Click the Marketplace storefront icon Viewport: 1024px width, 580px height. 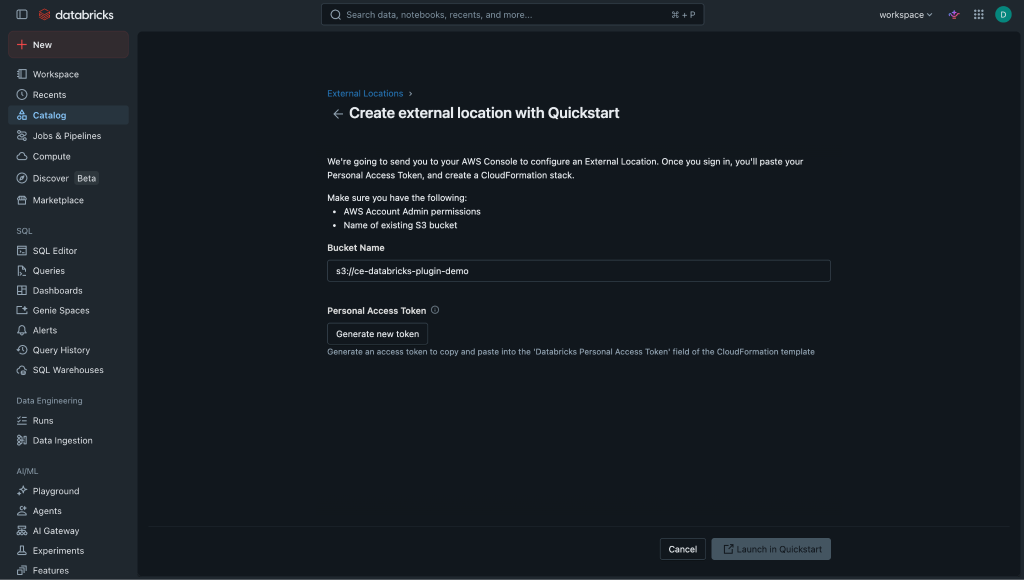(x=22, y=200)
